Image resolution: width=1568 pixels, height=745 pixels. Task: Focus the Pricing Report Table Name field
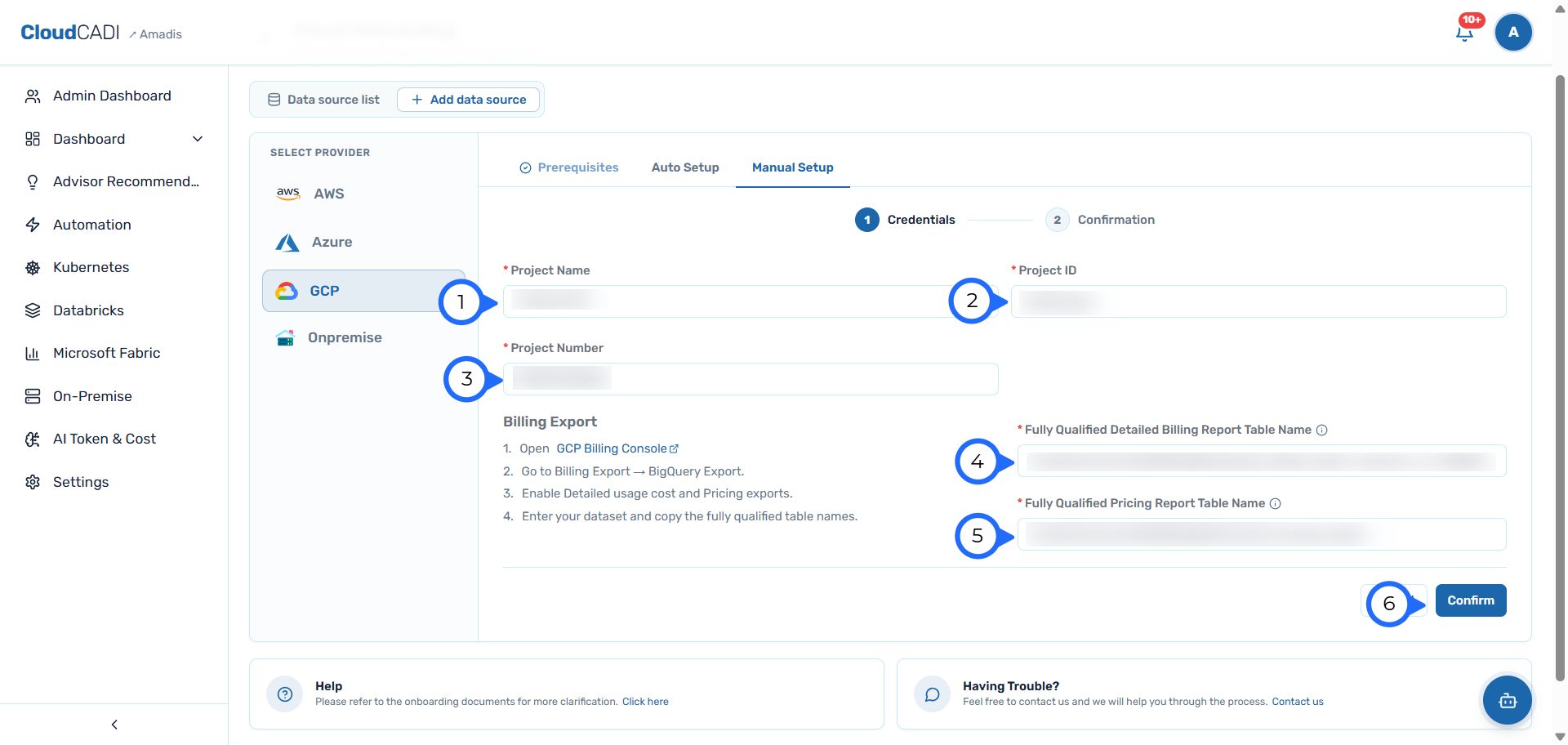point(1262,534)
